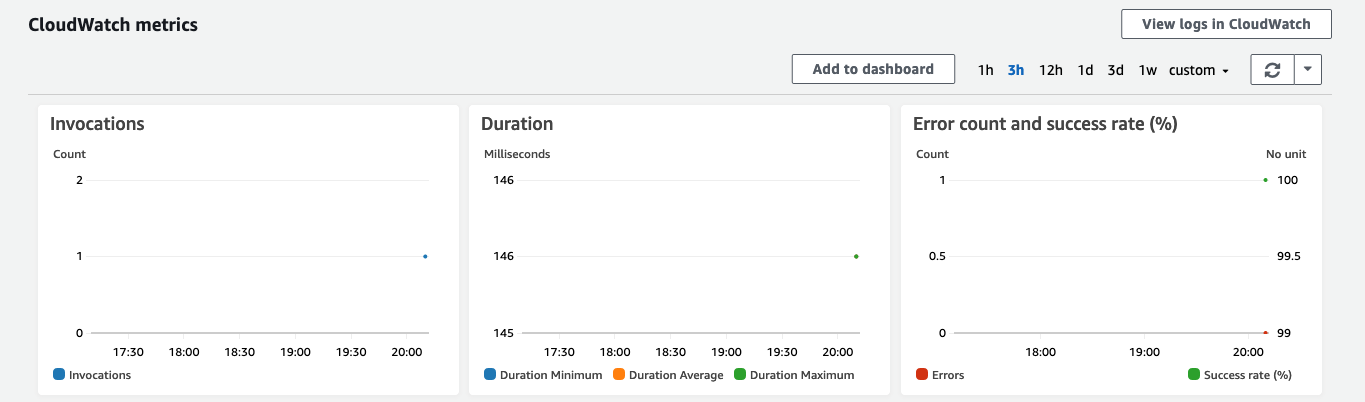
Task: Click the 20:00 tick in Duration chart
Action: pos(837,352)
